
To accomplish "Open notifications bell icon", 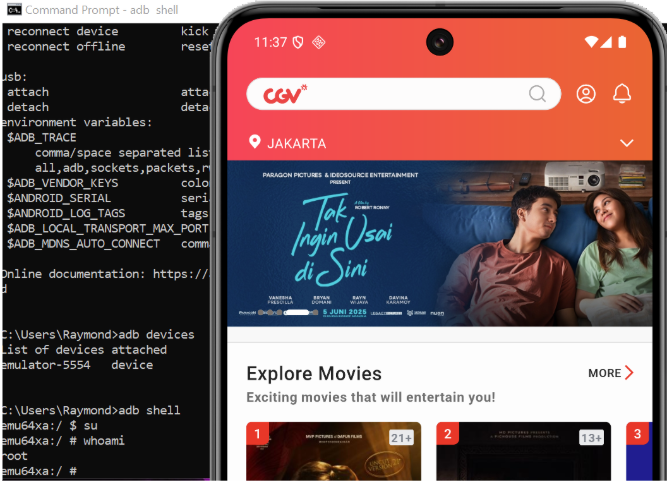I will [622, 94].
